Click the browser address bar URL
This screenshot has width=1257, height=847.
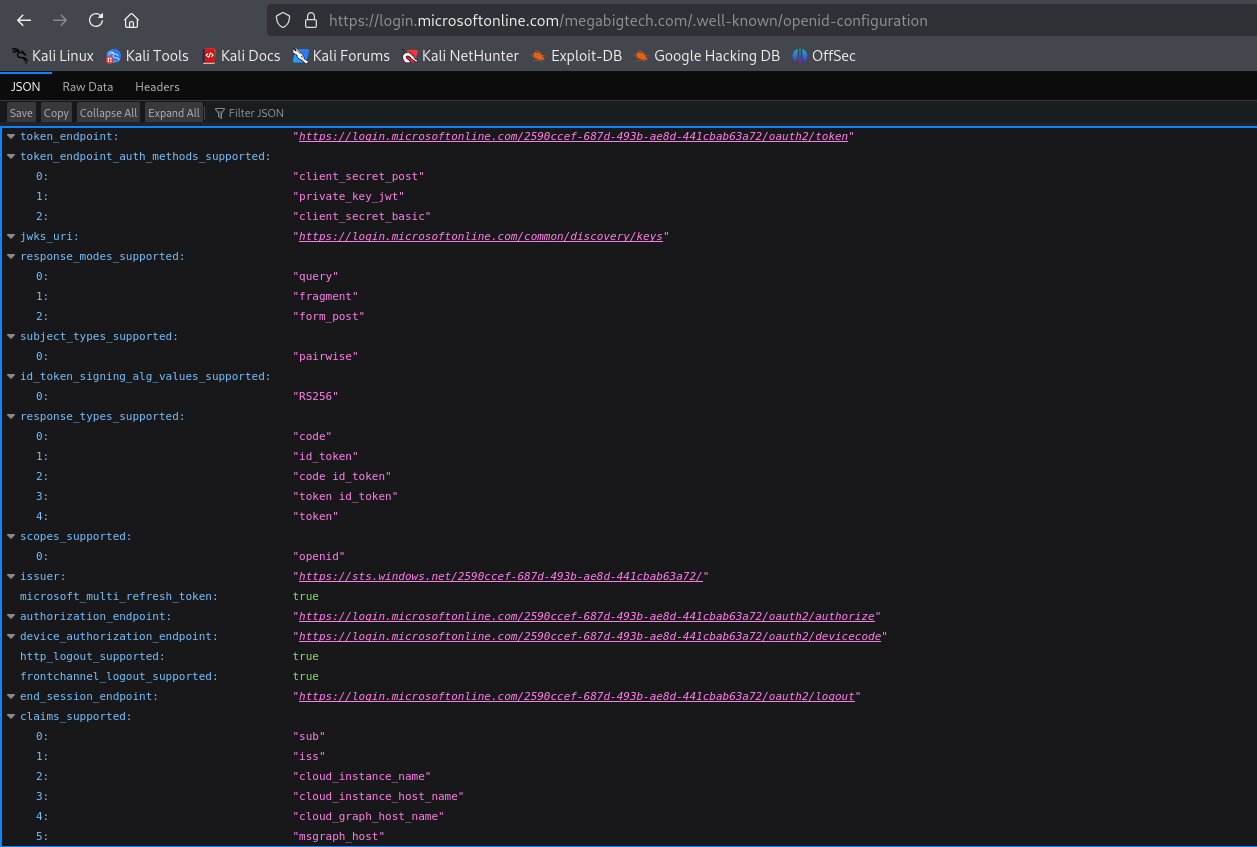(628, 20)
